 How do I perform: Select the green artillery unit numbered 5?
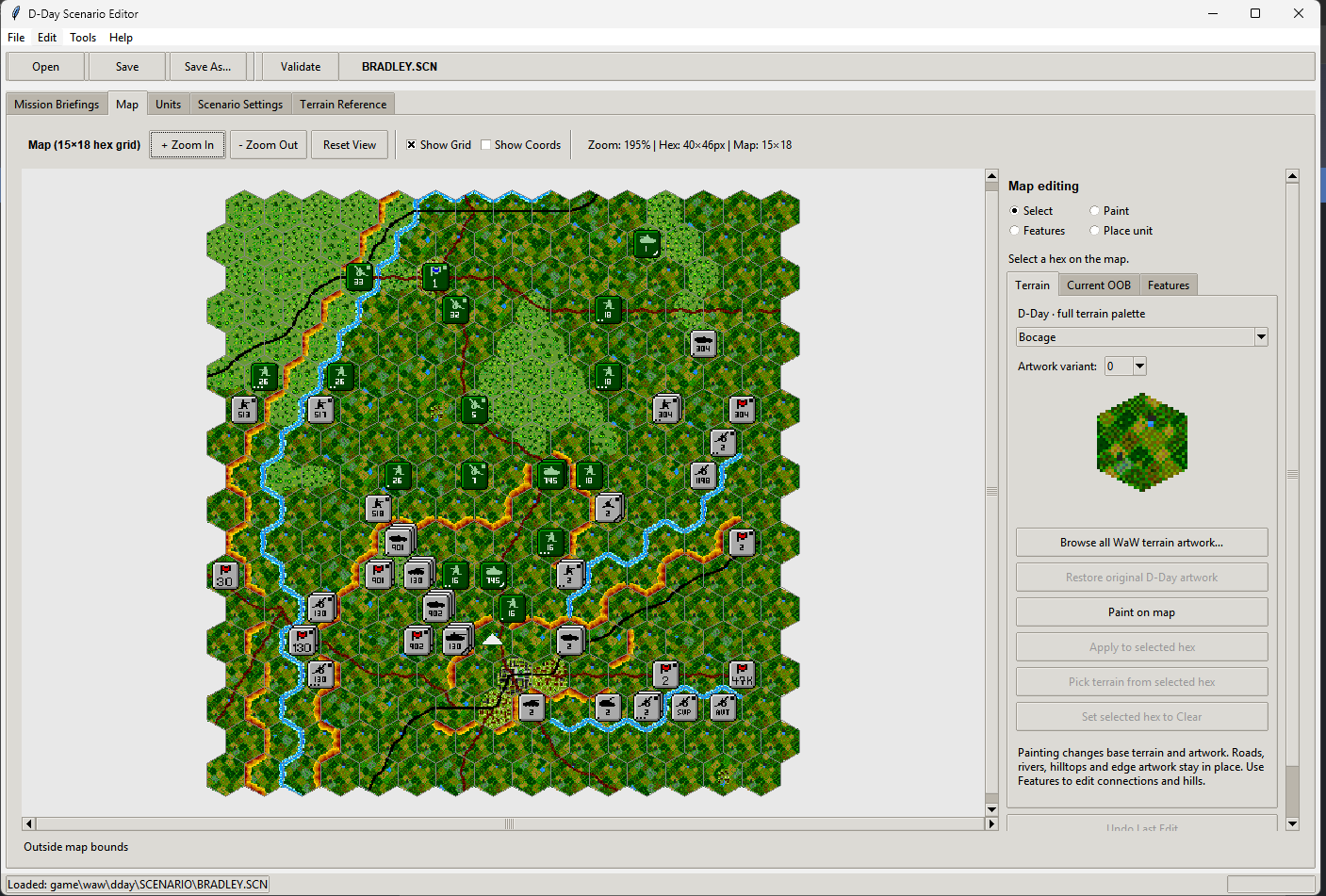pyautogui.click(x=474, y=409)
